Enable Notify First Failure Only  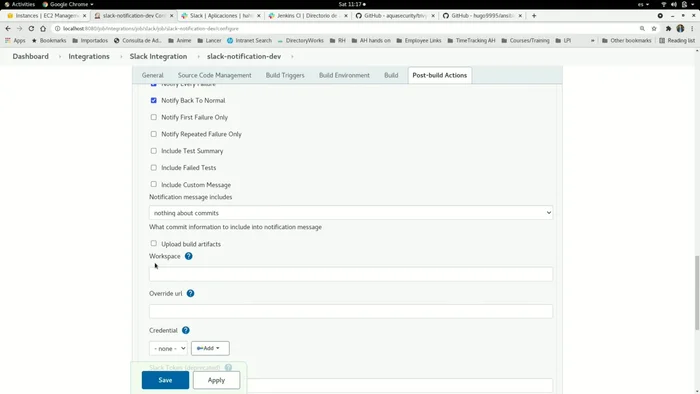(154, 117)
